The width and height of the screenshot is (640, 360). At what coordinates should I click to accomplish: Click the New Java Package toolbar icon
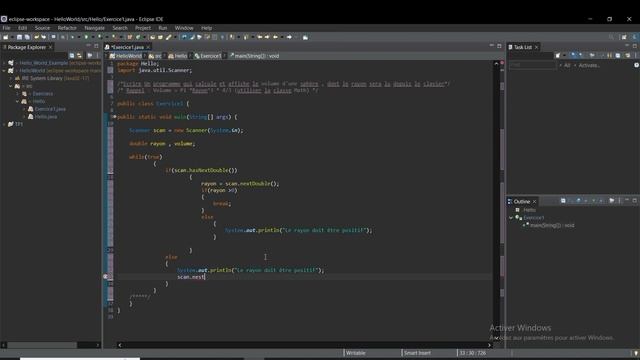pyautogui.click(x=130, y=37)
